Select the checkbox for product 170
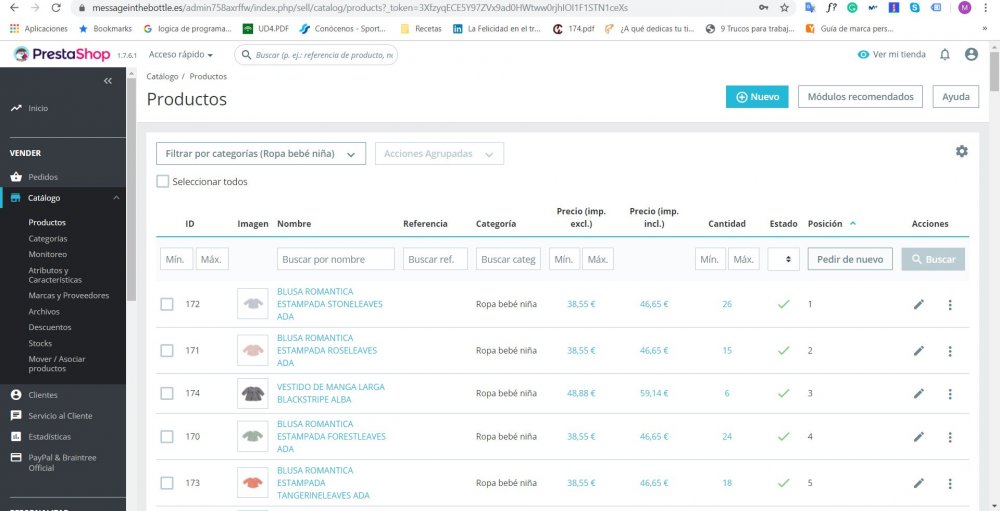This screenshot has width=1000, height=511. pos(167,437)
